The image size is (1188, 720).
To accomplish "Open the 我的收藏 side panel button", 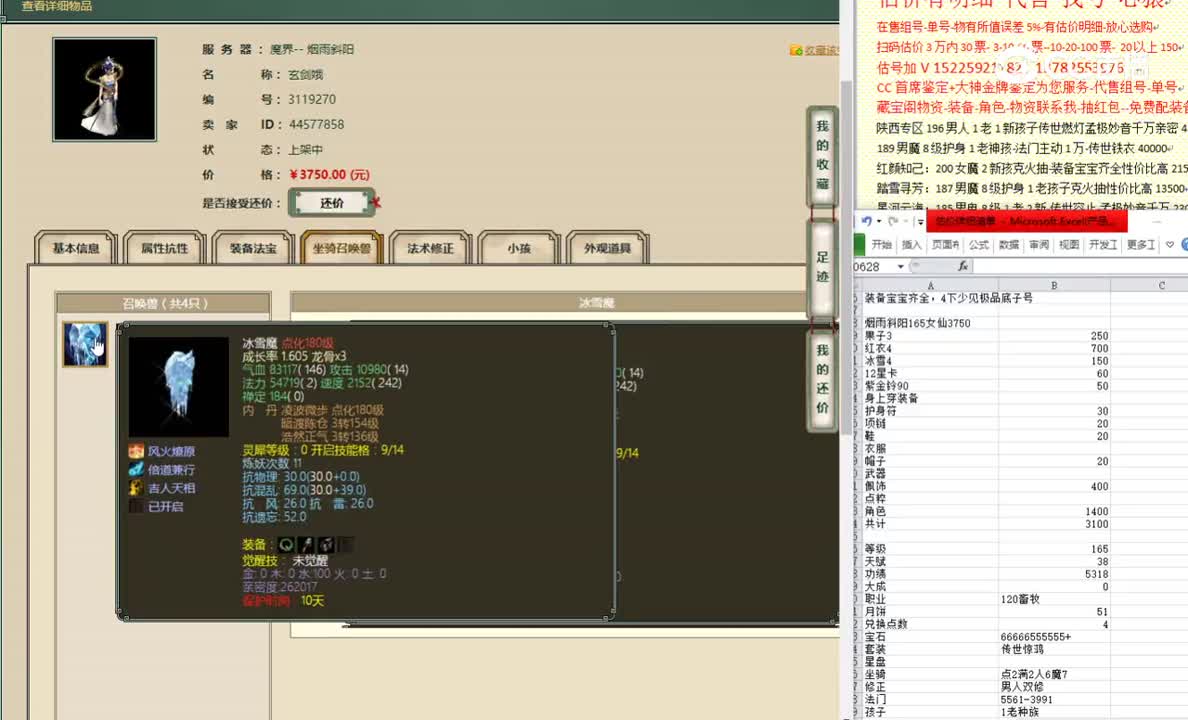I will (822, 155).
